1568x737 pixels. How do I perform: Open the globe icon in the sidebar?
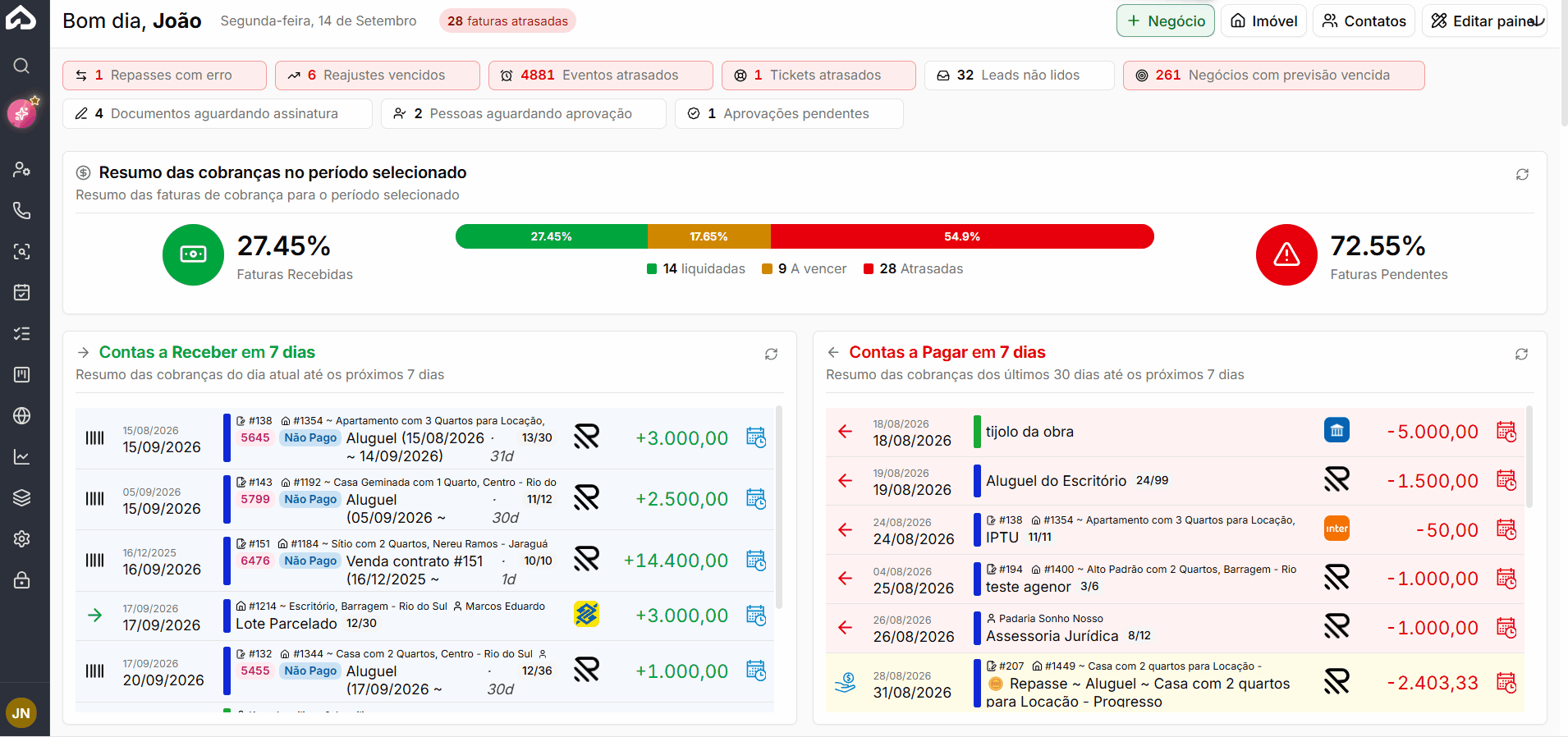pos(22,415)
